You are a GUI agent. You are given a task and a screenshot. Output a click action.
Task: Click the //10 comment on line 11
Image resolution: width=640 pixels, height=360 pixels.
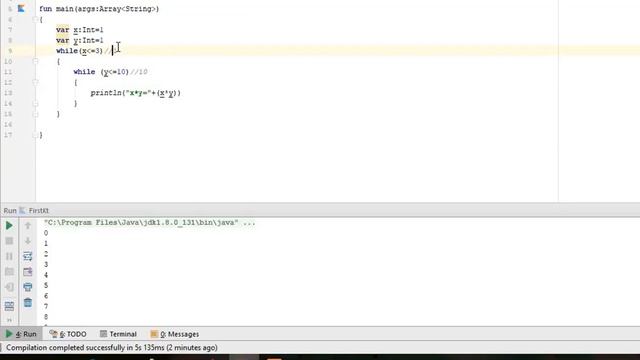(139, 72)
